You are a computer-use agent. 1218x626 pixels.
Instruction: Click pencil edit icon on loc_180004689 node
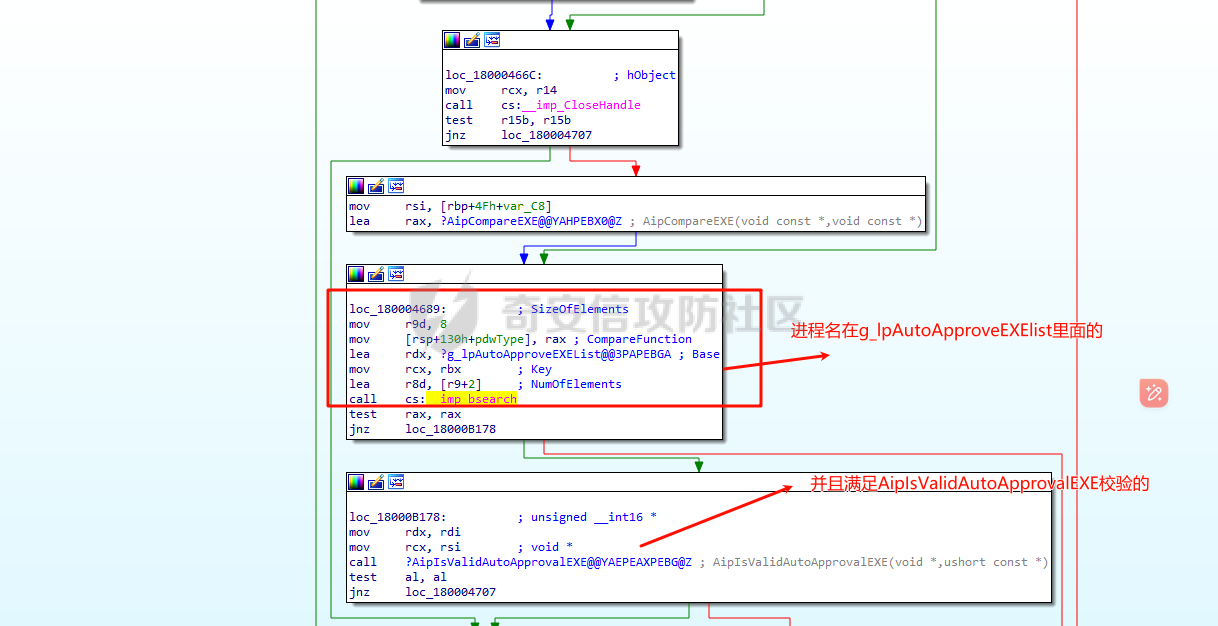tap(376, 274)
